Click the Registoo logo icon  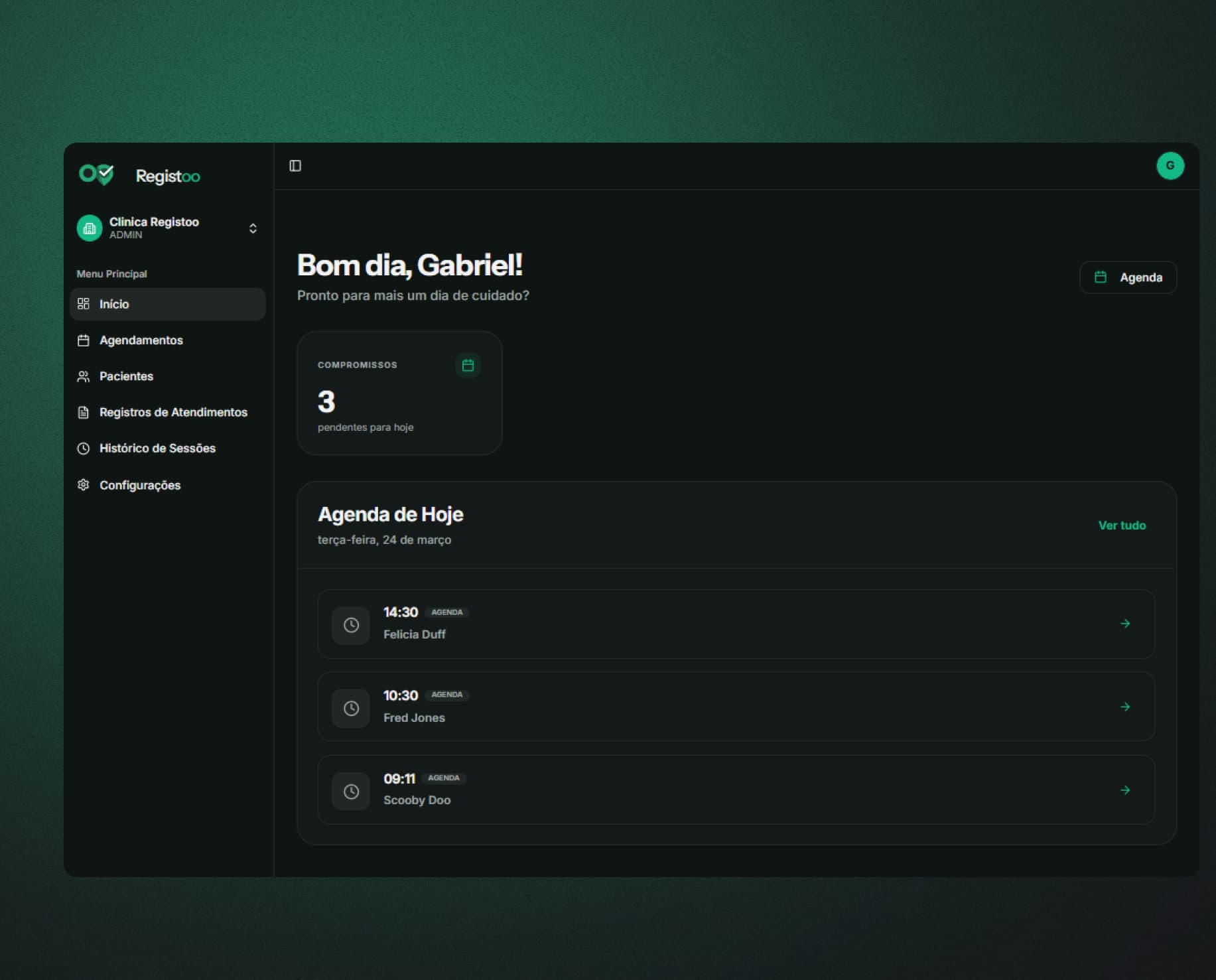[x=96, y=175]
